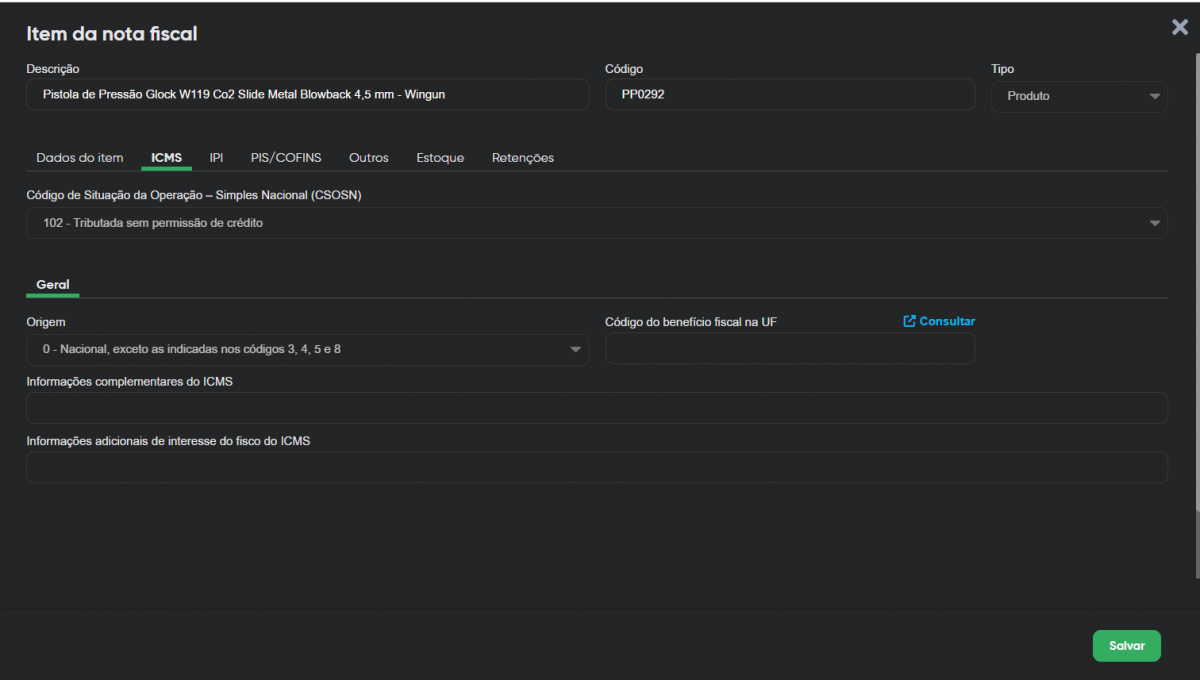
Task: Select the ICMS tab
Action: point(166,158)
